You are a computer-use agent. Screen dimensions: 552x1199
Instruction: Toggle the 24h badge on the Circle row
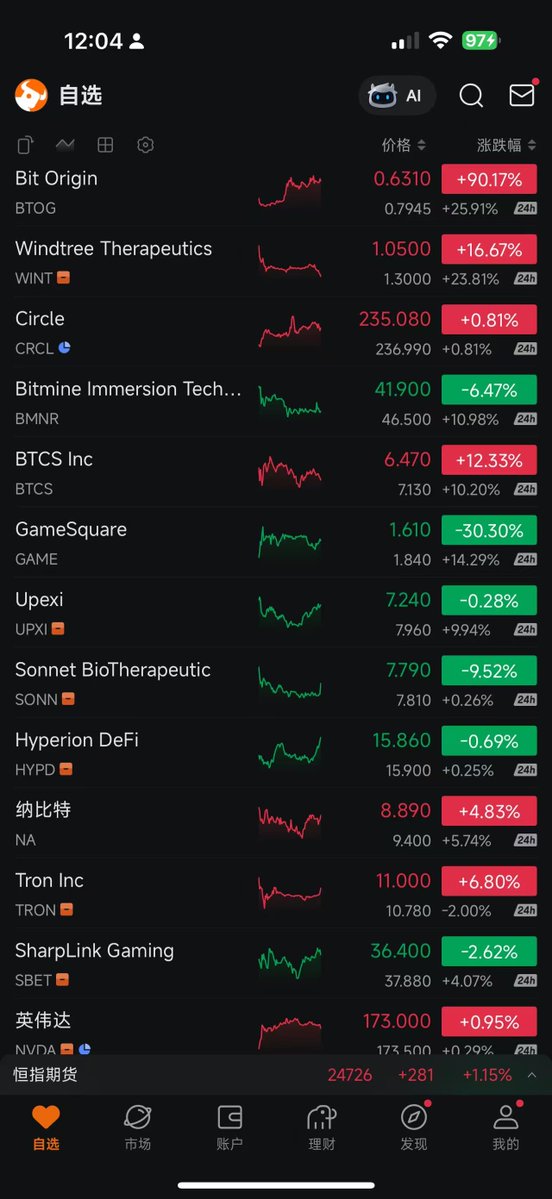click(525, 349)
